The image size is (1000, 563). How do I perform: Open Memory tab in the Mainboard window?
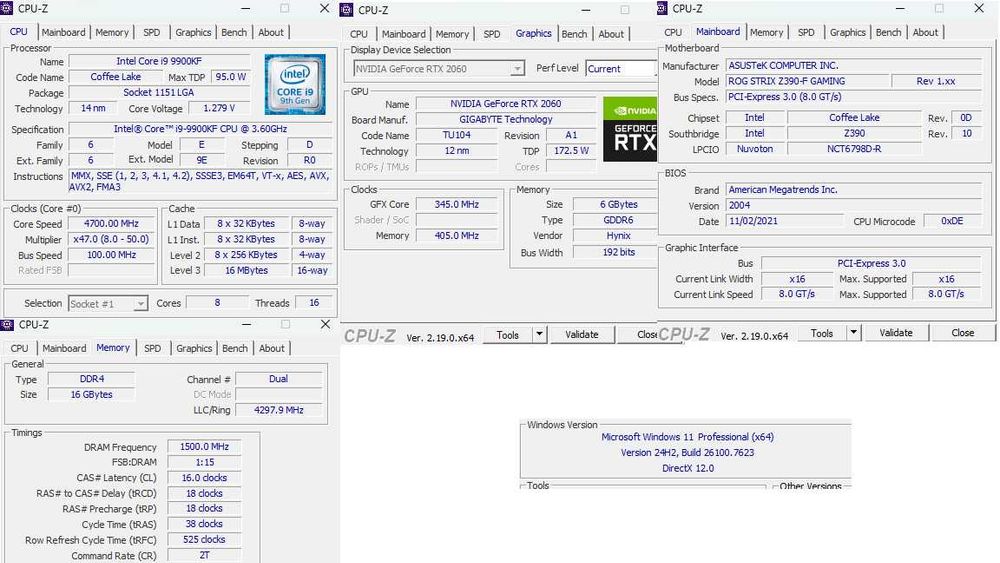pos(766,32)
